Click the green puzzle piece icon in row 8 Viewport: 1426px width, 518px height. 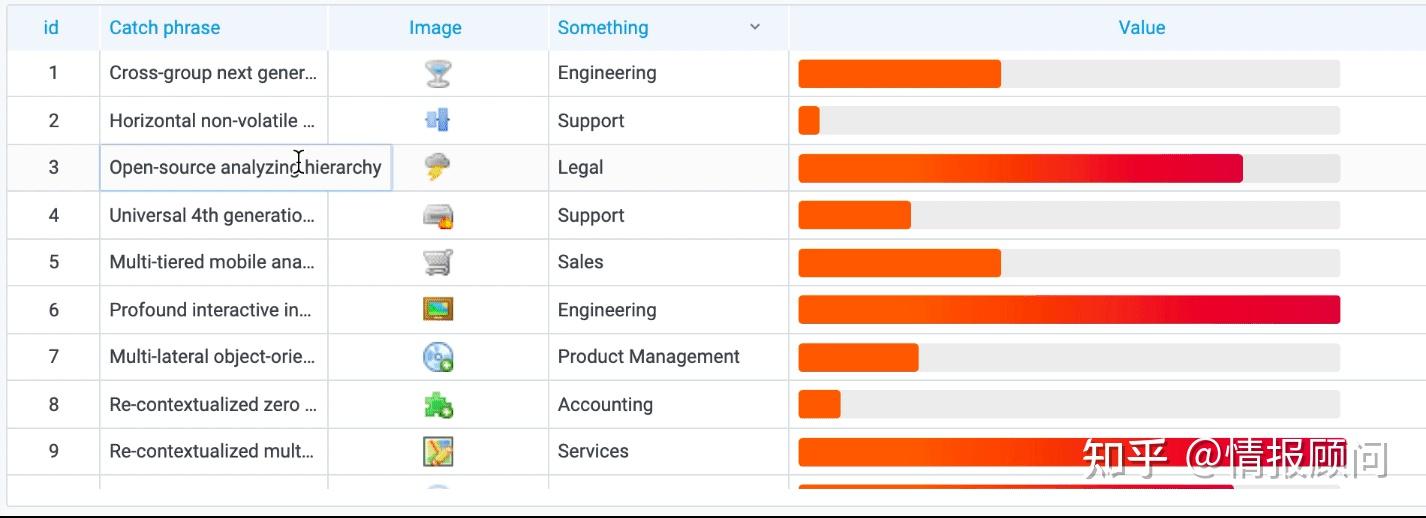438,405
